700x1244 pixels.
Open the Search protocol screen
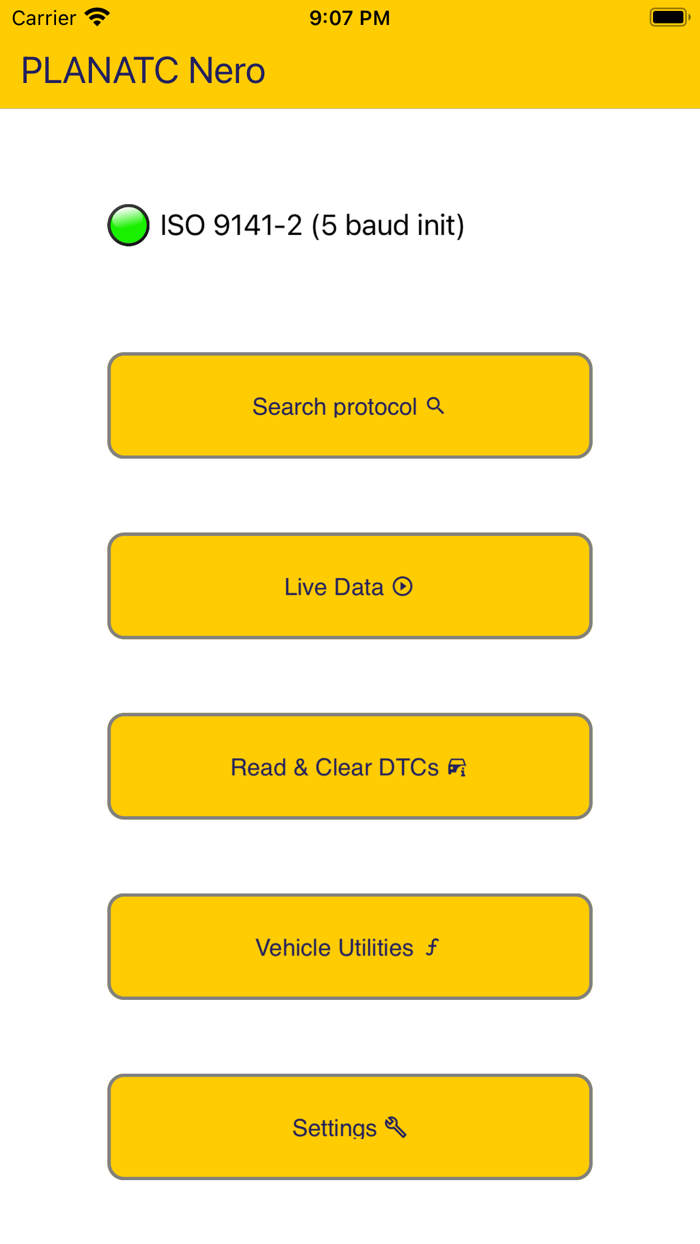click(350, 406)
